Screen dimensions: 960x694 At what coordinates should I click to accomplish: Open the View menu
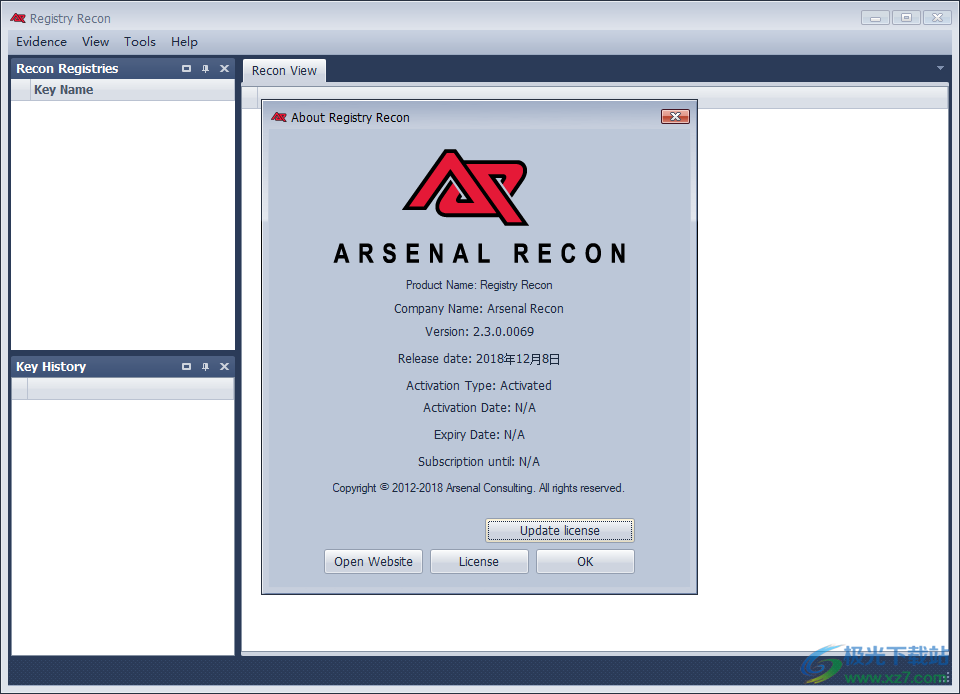click(95, 41)
